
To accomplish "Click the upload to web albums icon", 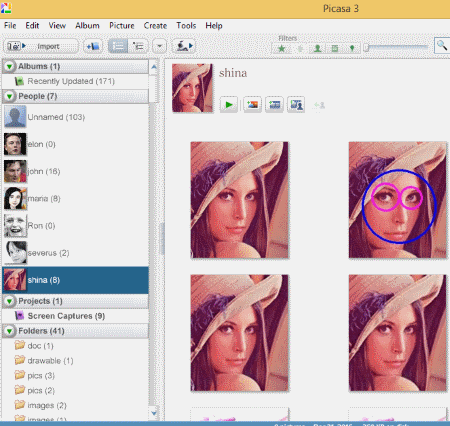I will point(184,46).
